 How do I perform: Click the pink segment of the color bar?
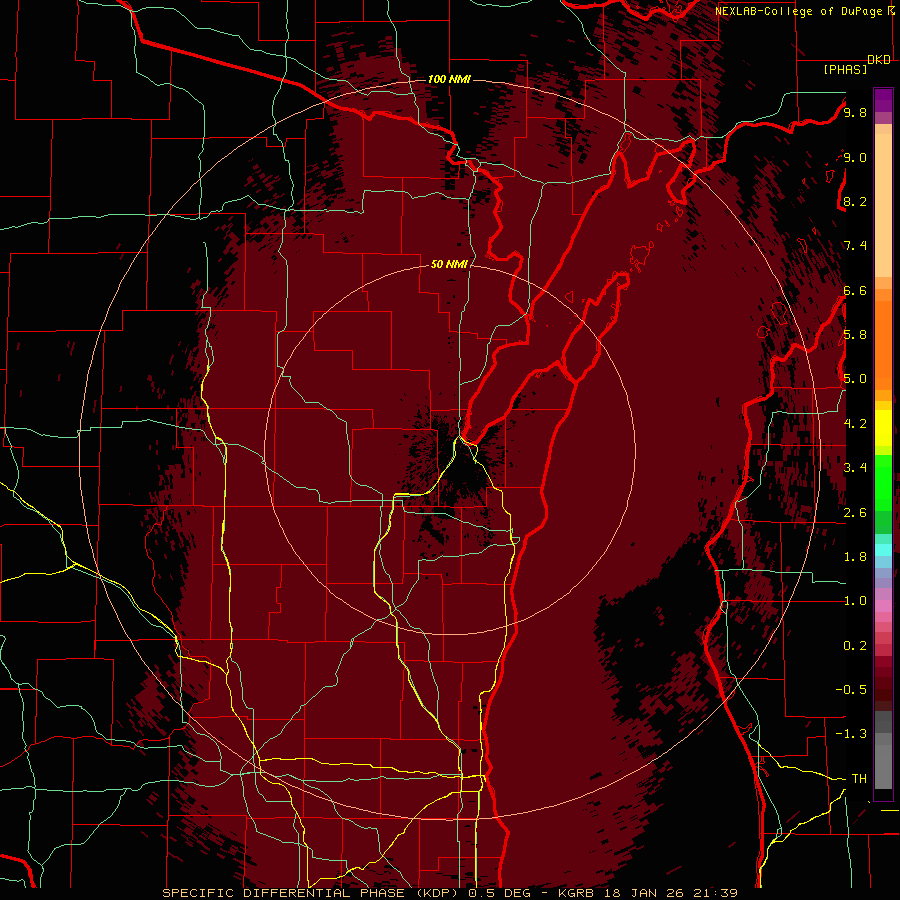click(x=883, y=606)
